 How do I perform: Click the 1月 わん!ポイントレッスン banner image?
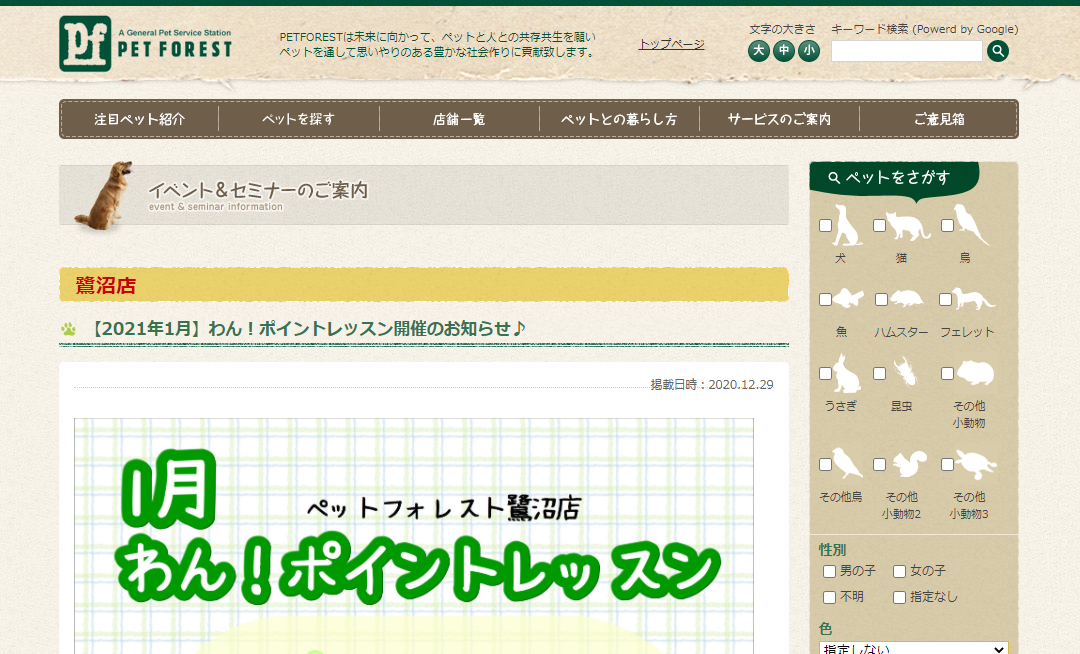point(414,536)
